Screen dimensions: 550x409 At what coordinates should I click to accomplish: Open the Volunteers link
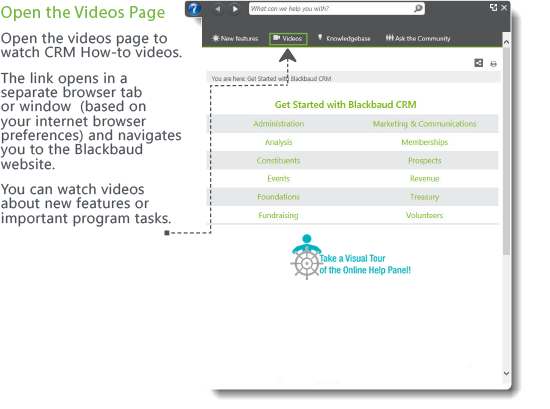click(424, 215)
